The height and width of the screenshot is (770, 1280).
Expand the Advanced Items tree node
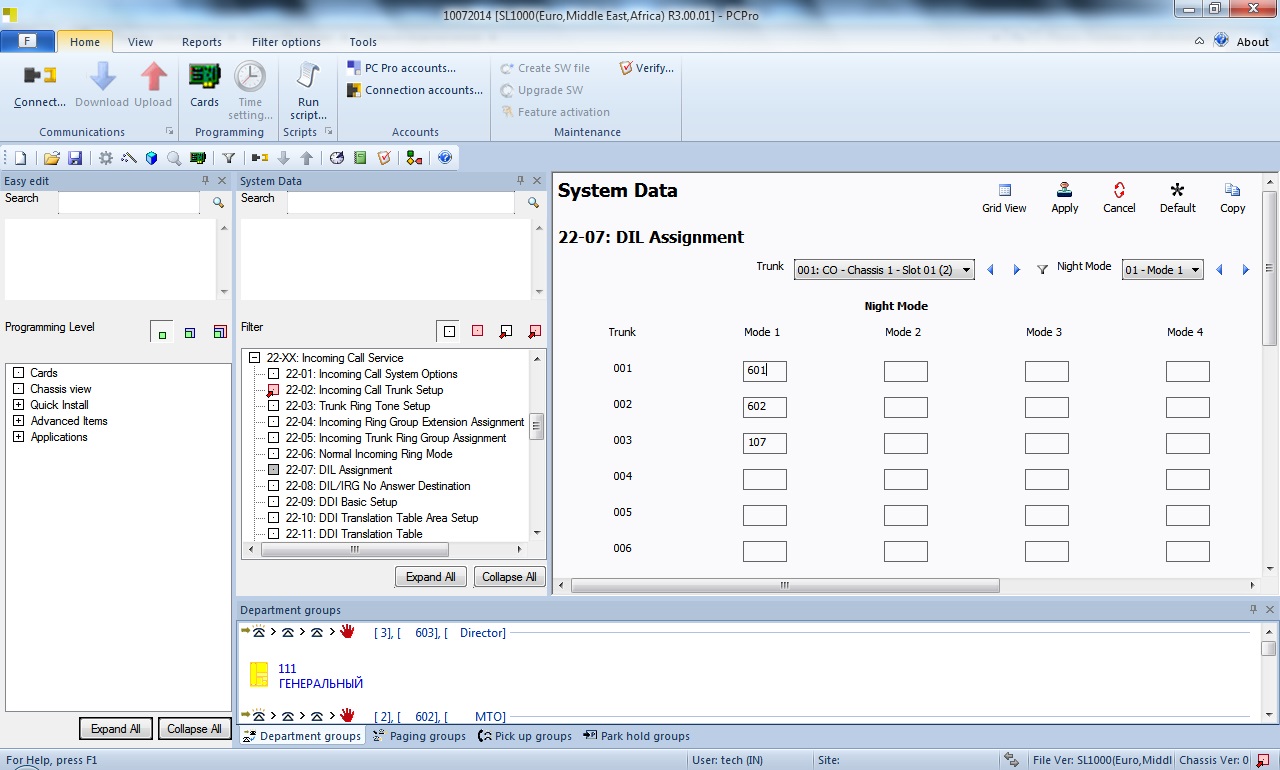coord(18,421)
